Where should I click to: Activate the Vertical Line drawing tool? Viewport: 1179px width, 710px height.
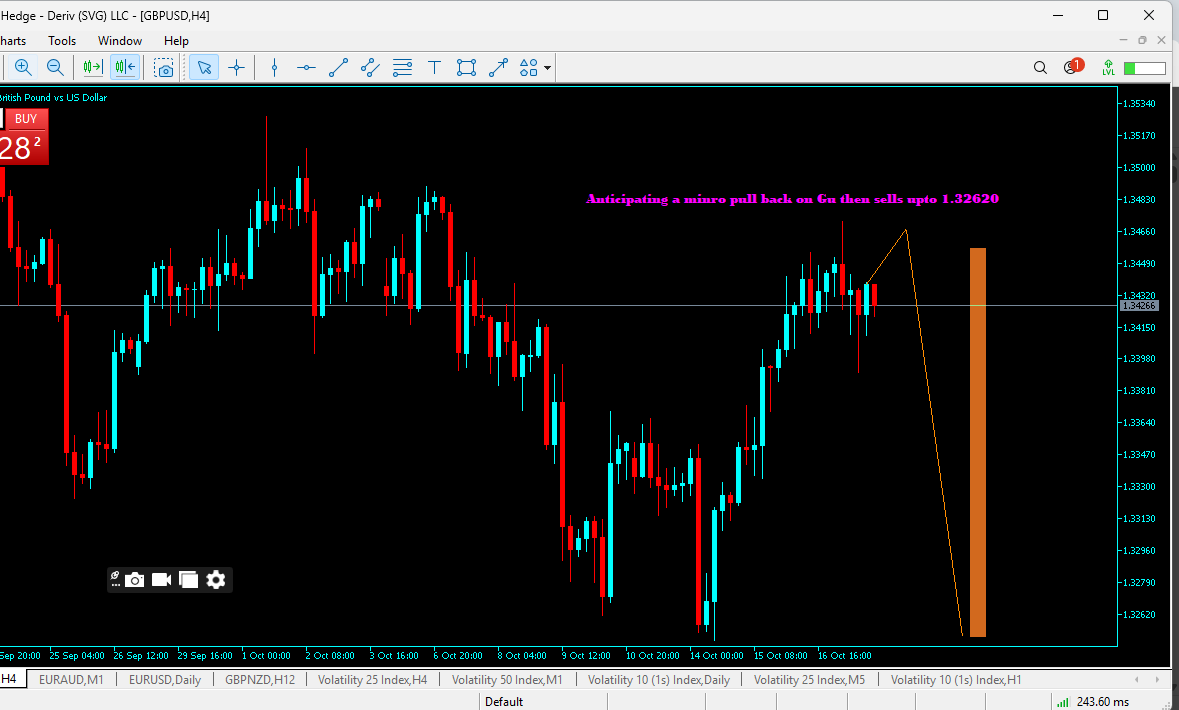pos(274,67)
